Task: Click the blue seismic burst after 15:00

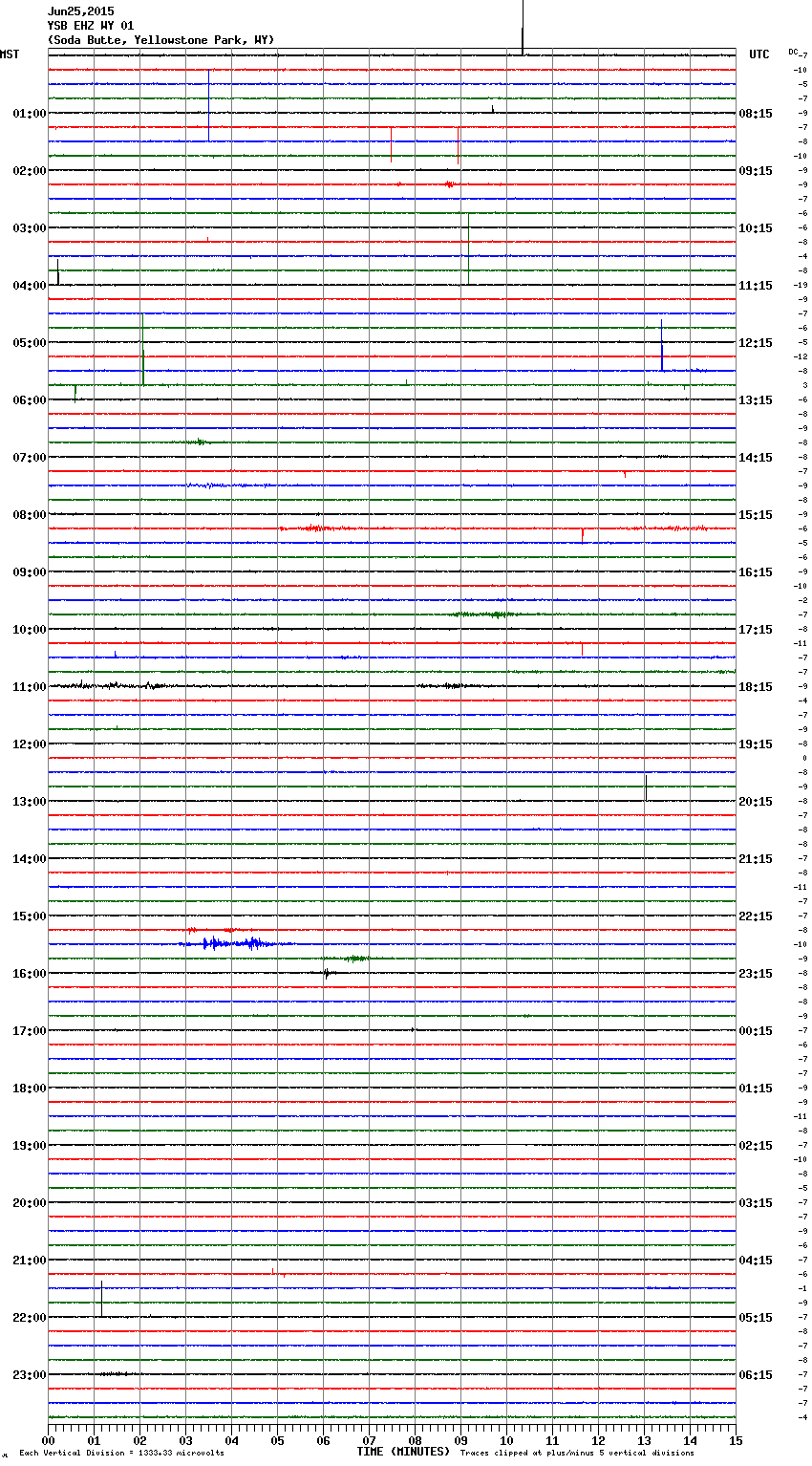Action: [x=234, y=943]
